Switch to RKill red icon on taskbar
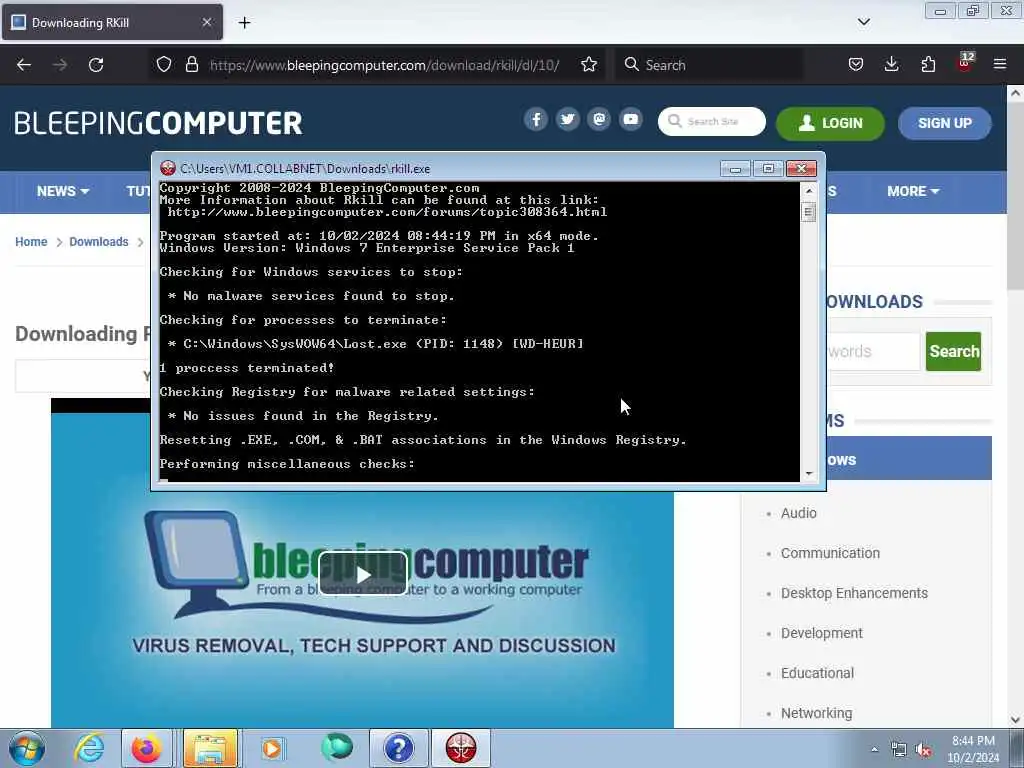This screenshot has width=1024, height=768. (x=460, y=748)
